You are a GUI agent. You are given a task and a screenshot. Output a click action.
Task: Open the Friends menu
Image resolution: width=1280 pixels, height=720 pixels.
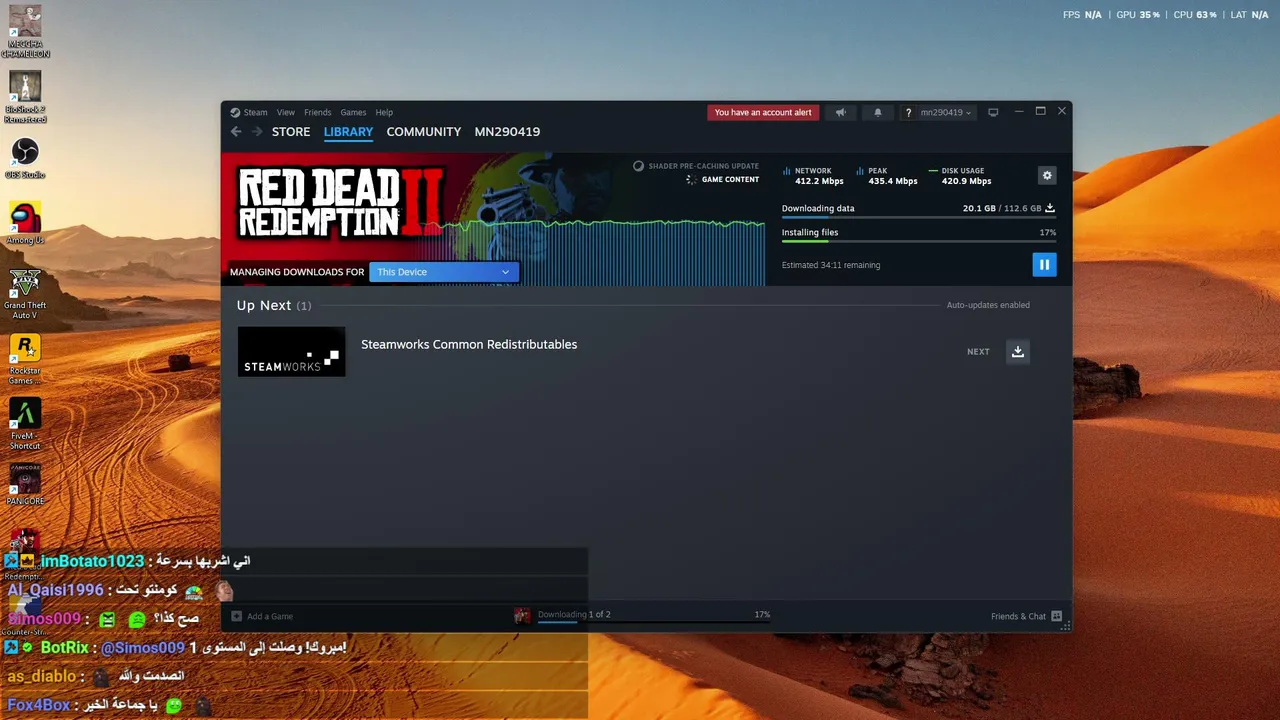tap(317, 112)
